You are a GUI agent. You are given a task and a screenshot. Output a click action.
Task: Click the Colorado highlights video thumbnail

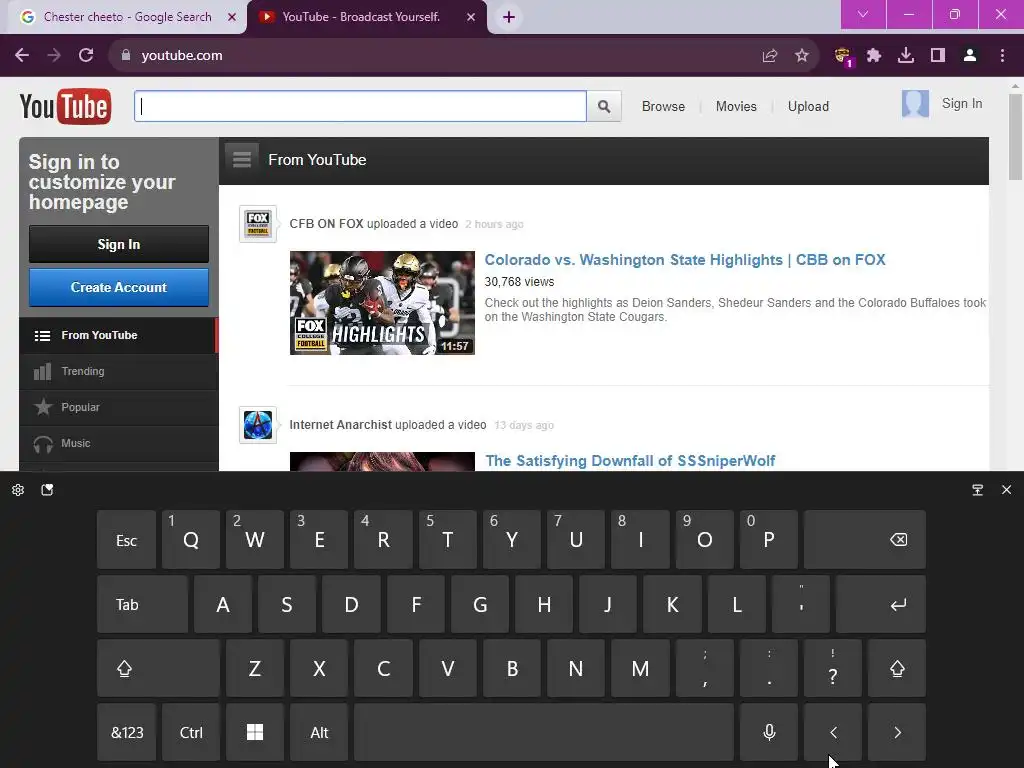382,303
